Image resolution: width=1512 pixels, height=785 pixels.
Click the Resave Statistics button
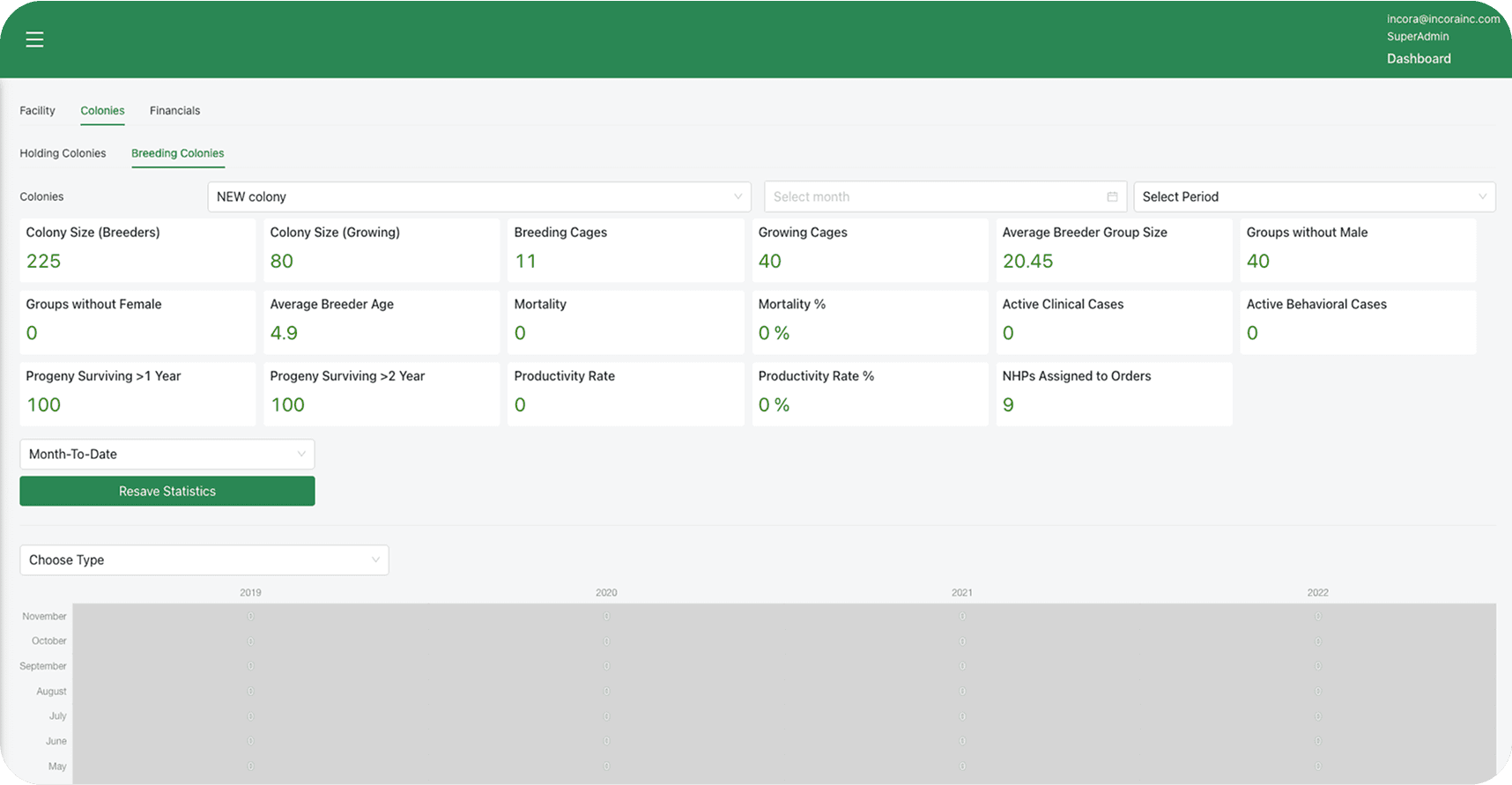tap(167, 491)
